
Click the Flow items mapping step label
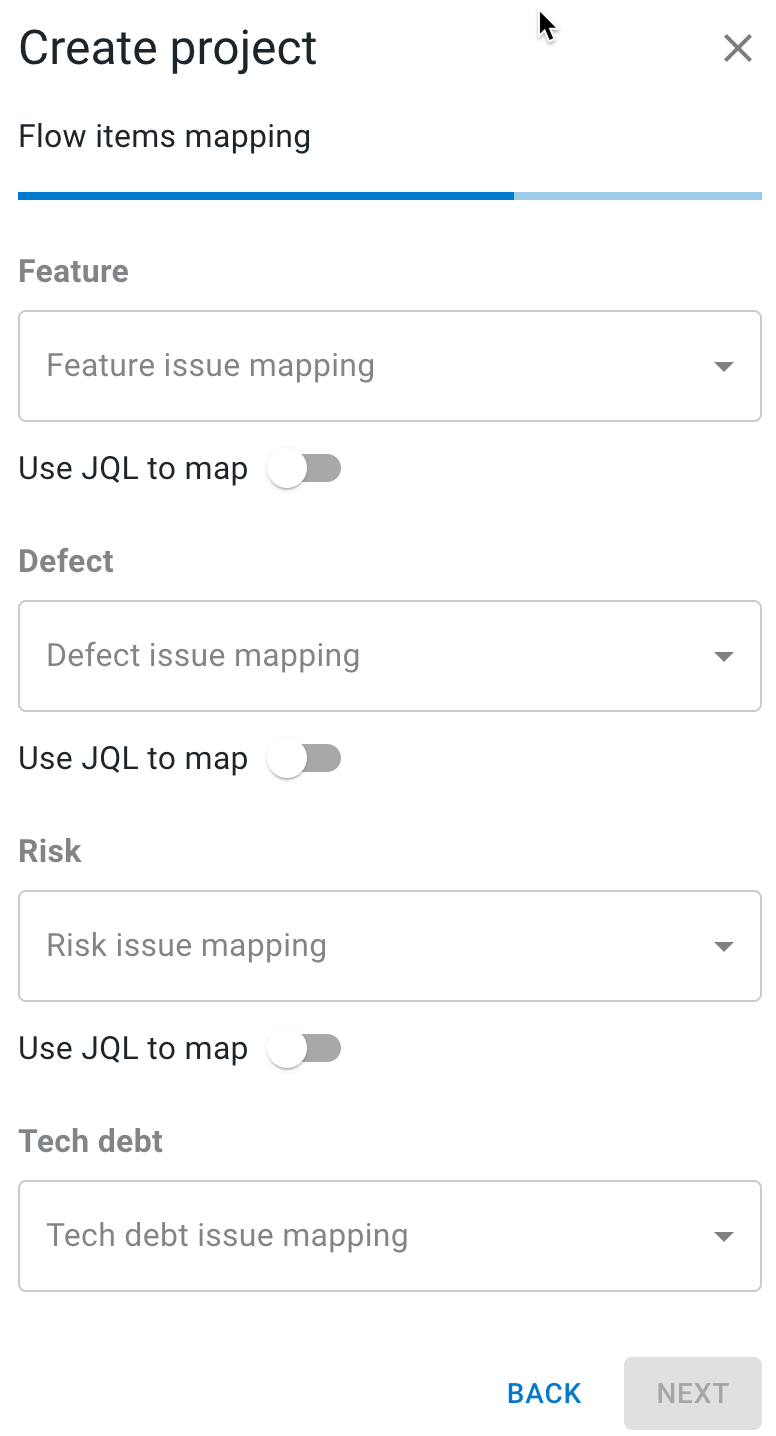coord(164,136)
